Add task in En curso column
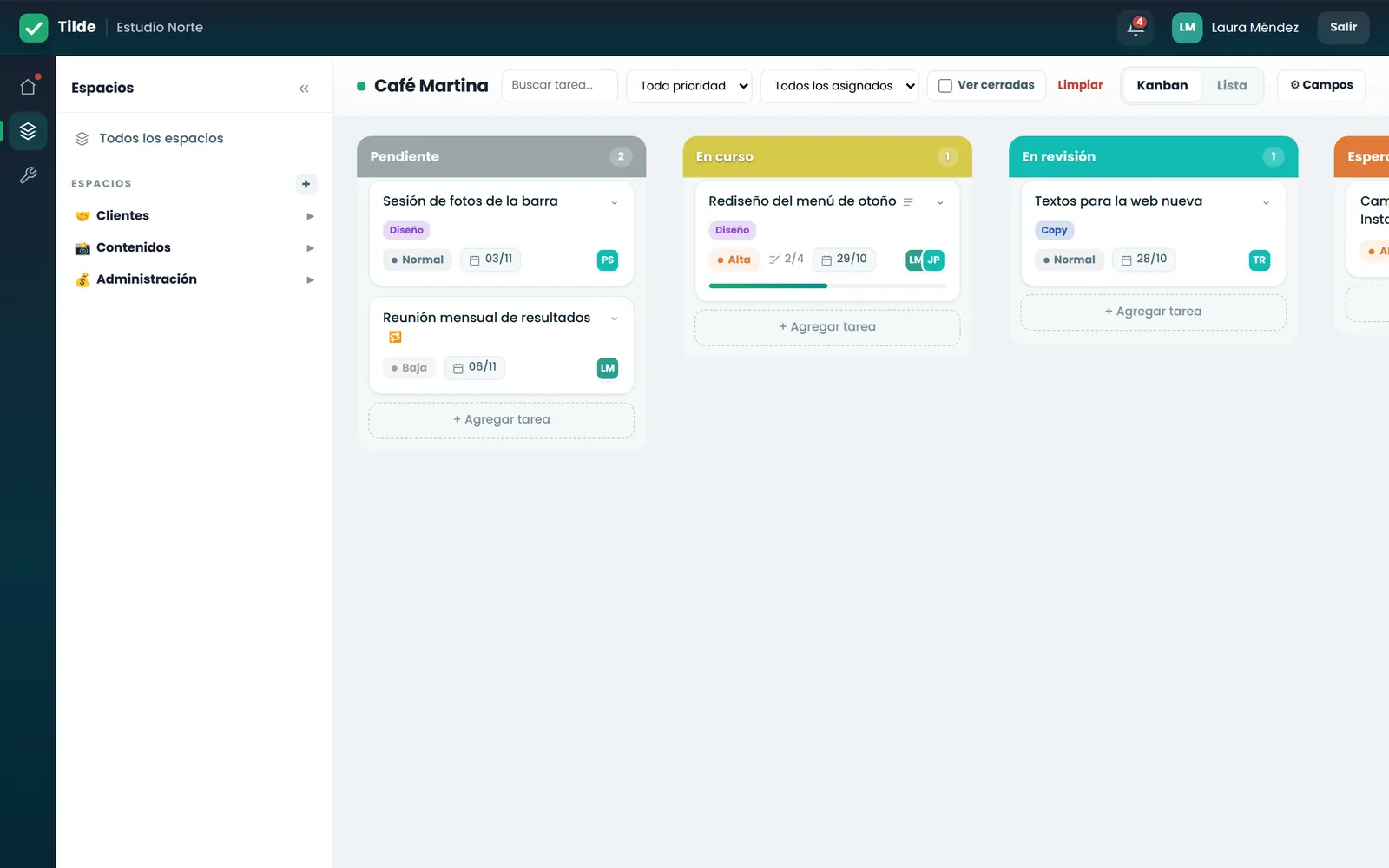 click(827, 327)
